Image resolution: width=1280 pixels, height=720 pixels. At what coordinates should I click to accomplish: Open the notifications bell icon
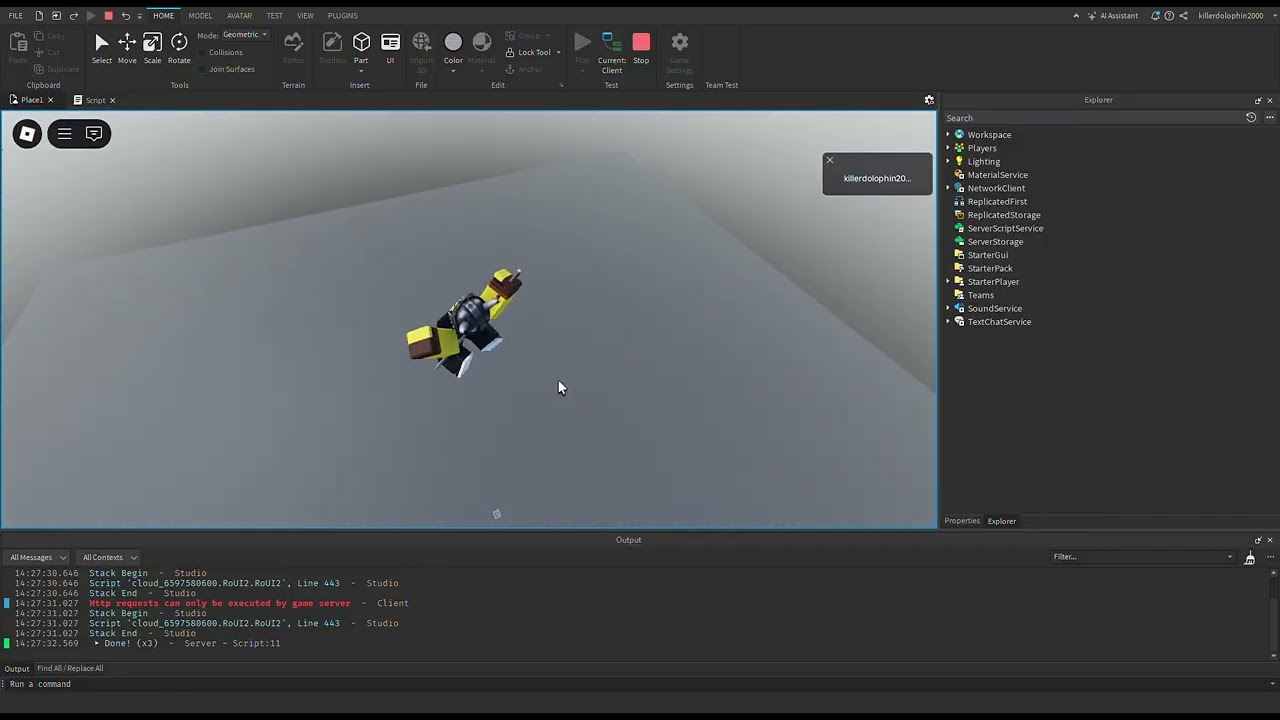pos(1155,16)
